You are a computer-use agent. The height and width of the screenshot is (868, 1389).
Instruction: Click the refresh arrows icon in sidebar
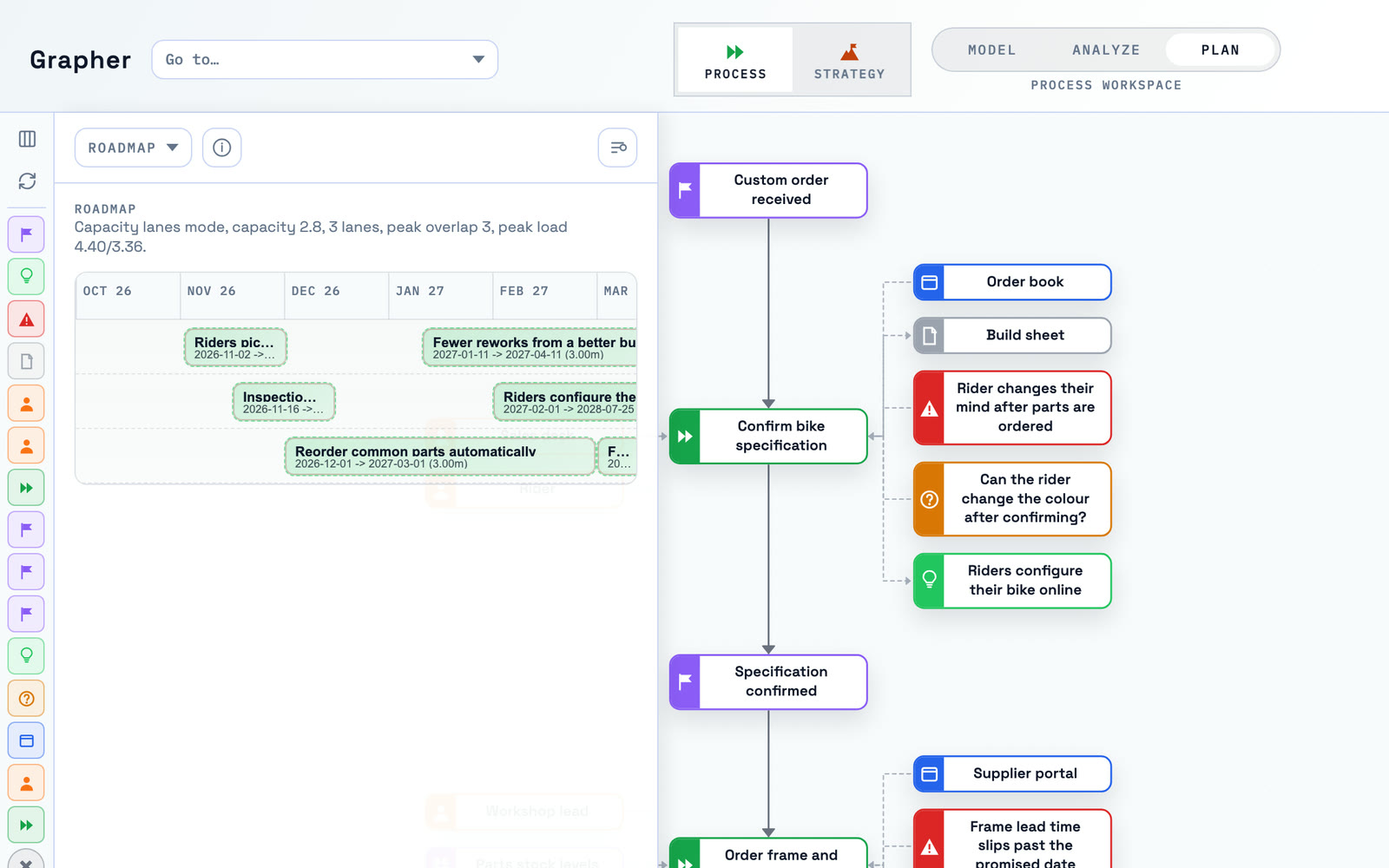tap(27, 181)
